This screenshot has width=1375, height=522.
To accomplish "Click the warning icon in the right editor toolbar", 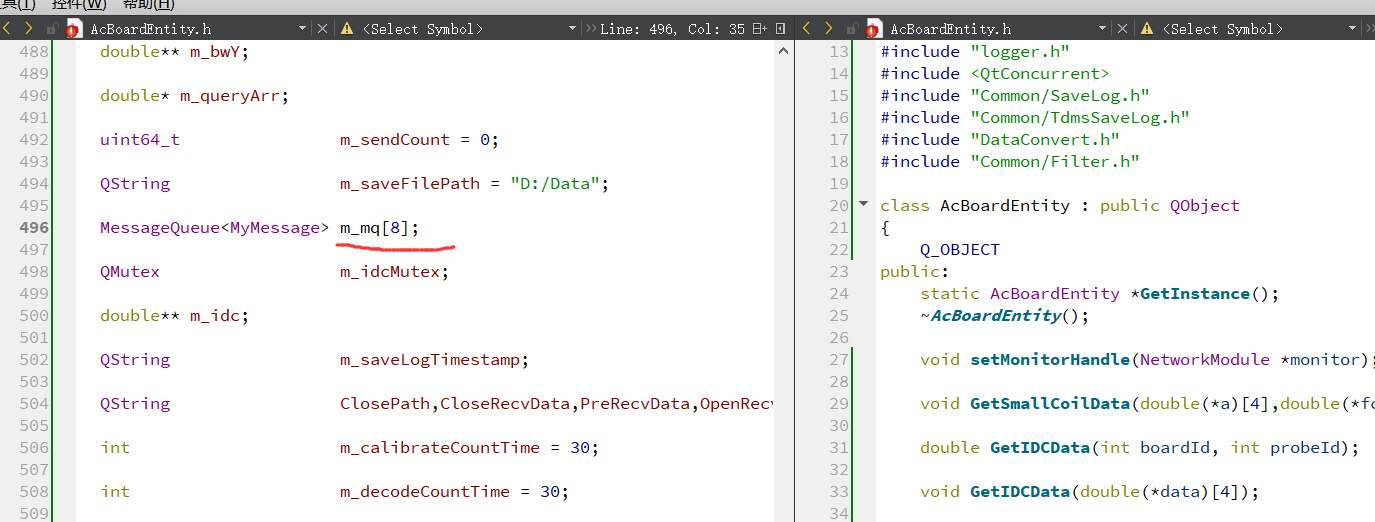I will (x=1147, y=29).
